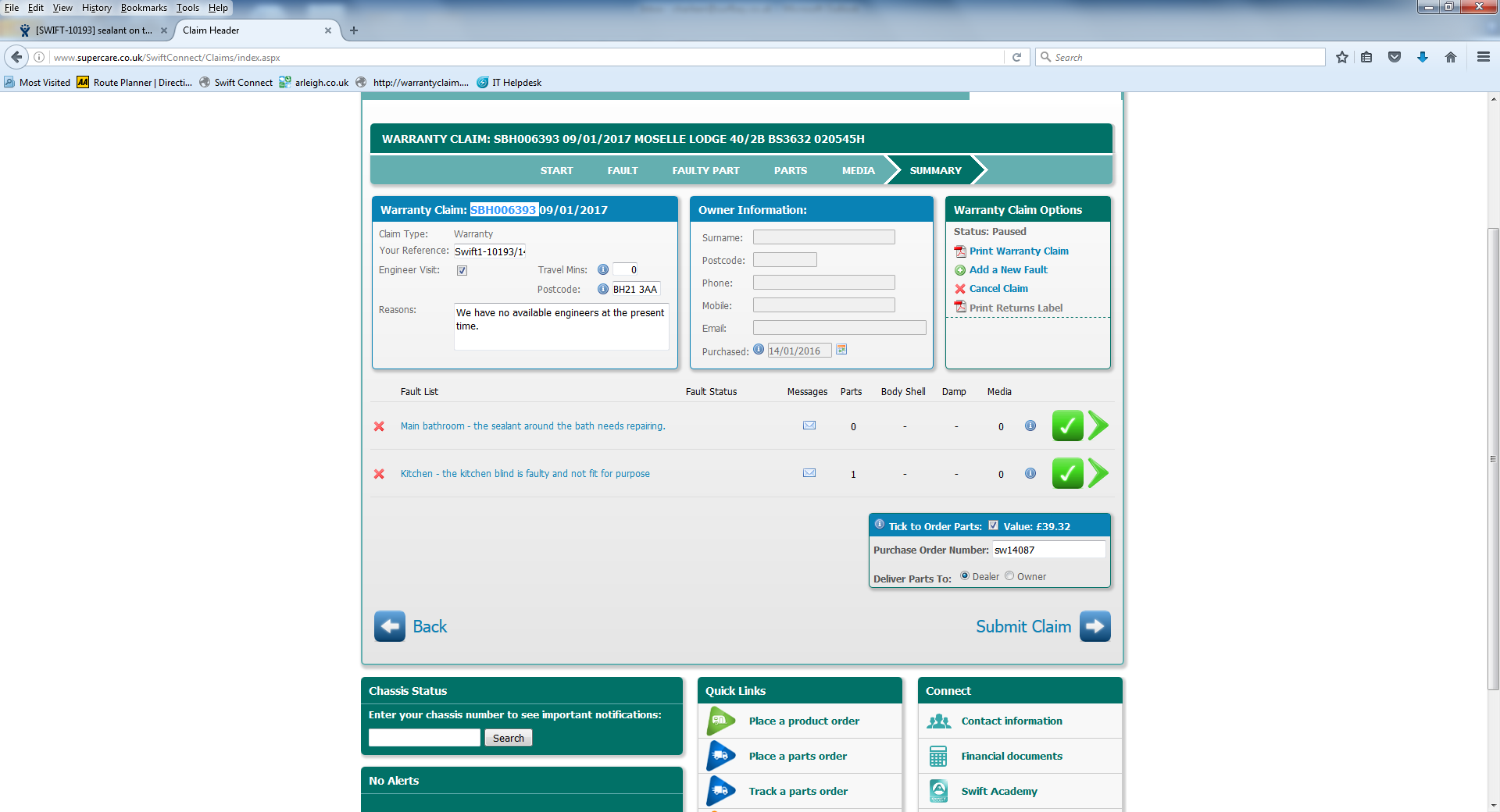Delete the Main bathroom fault with red X

[x=379, y=426]
